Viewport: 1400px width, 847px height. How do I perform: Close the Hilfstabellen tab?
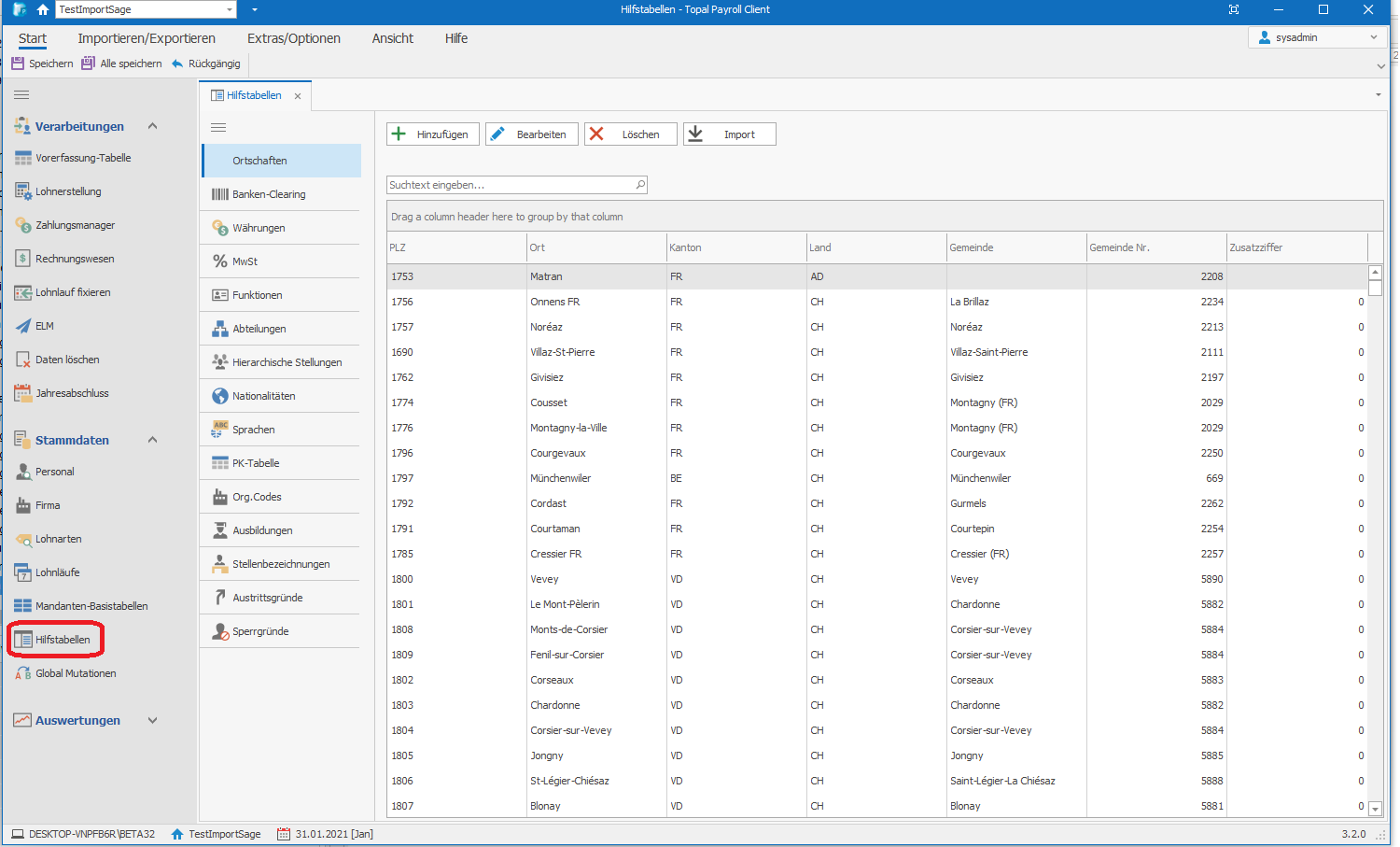point(298,96)
